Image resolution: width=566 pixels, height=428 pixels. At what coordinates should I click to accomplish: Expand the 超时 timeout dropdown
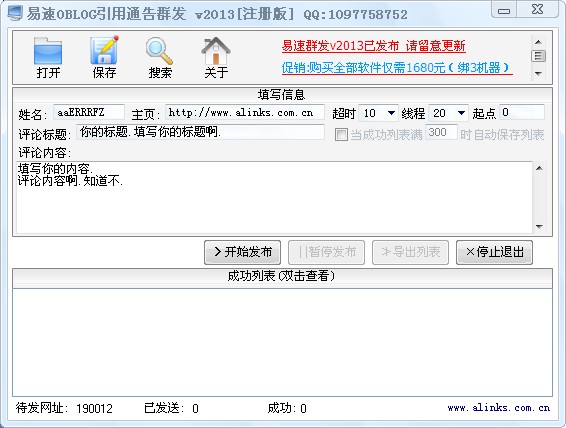tap(391, 113)
